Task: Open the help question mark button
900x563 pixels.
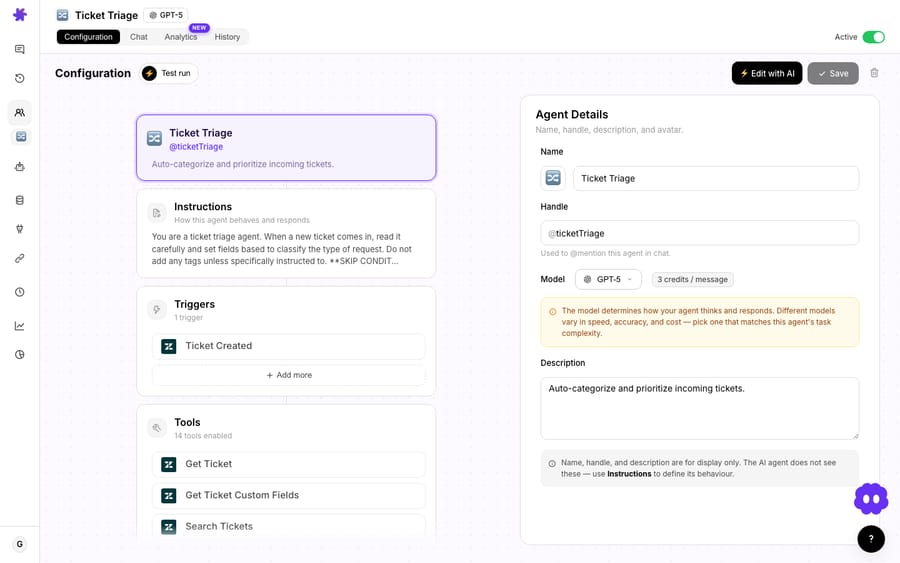Action: pyautogui.click(x=871, y=539)
